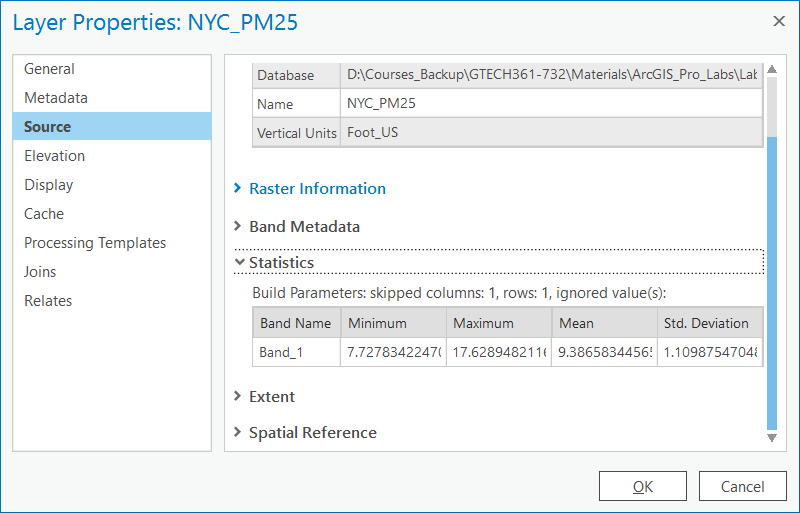The width and height of the screenshot is (800, 513).
Task: Expand the Extent section
Action: [271, 397]
